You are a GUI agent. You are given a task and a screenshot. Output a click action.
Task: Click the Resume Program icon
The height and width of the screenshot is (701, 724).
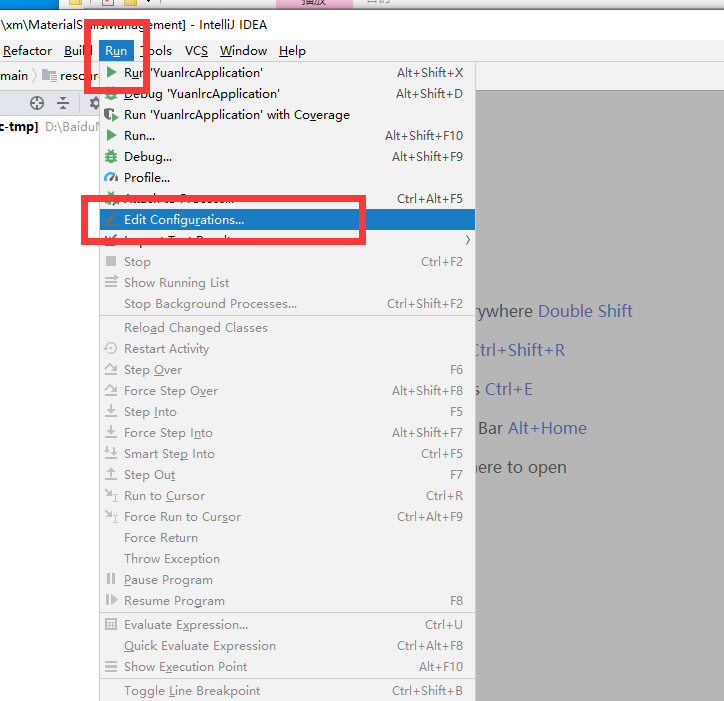(111, 600)
